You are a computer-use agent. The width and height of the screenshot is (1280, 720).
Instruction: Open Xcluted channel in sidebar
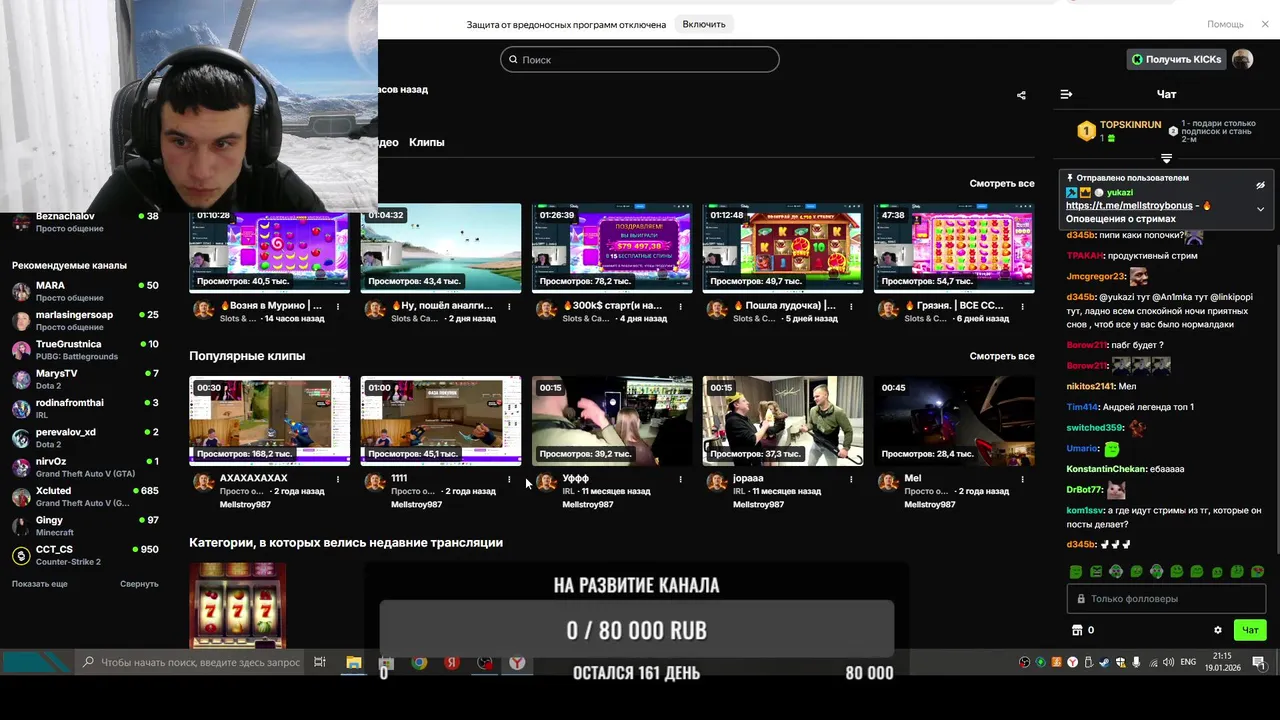pyautogui.click(x=85, y=497)
